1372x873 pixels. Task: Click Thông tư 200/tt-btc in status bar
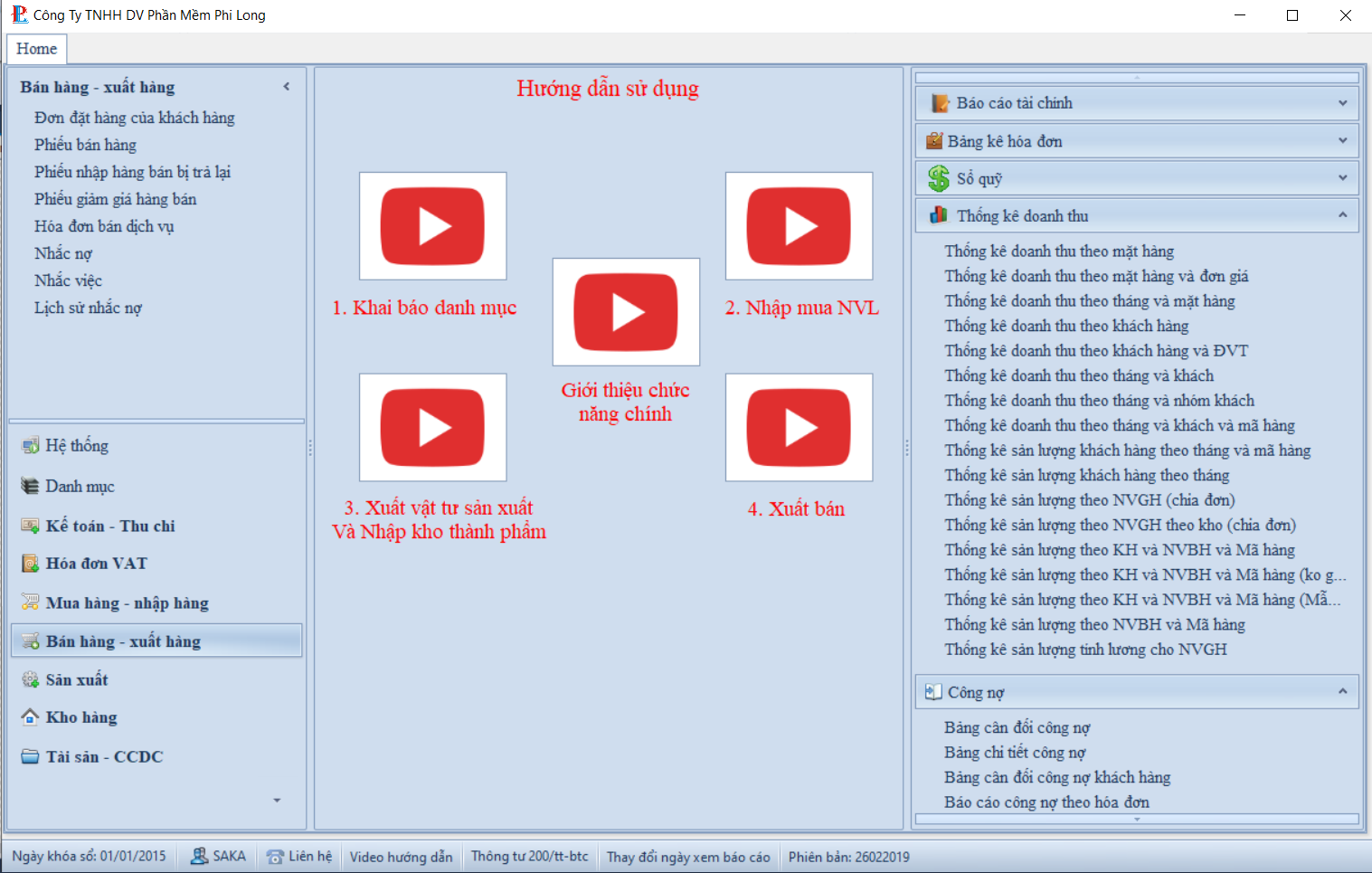click(x=529, y=857)
